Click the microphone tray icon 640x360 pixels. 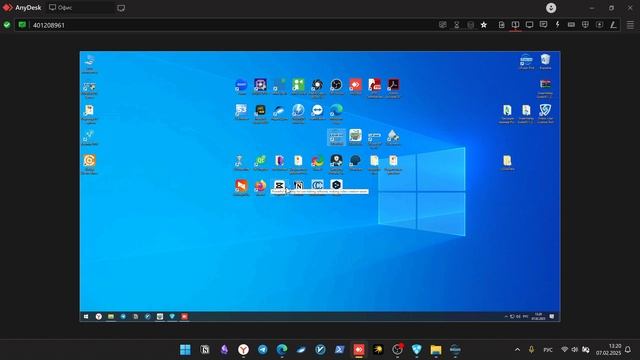tap(531, 350)
